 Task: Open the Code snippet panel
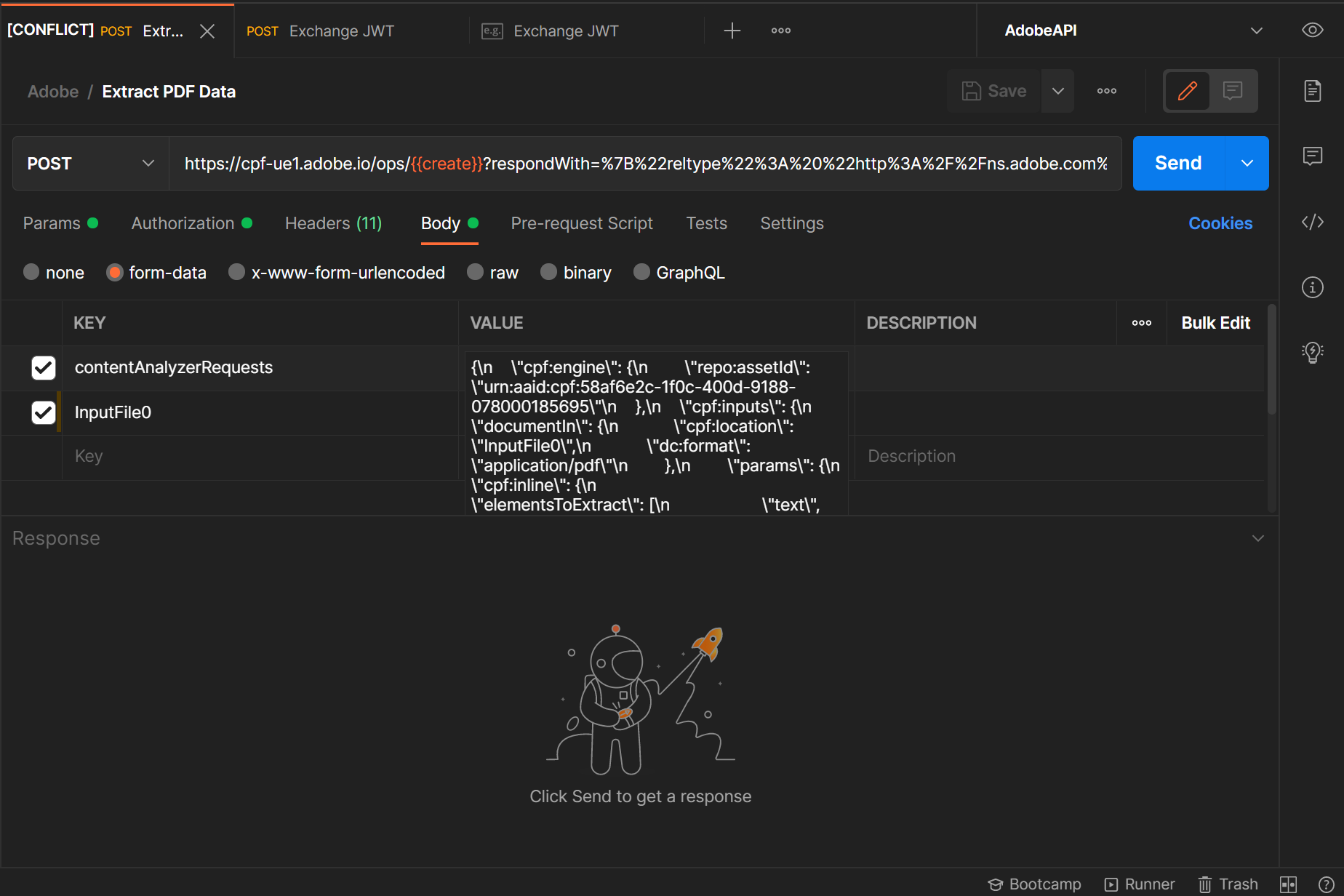[1312, 222]
